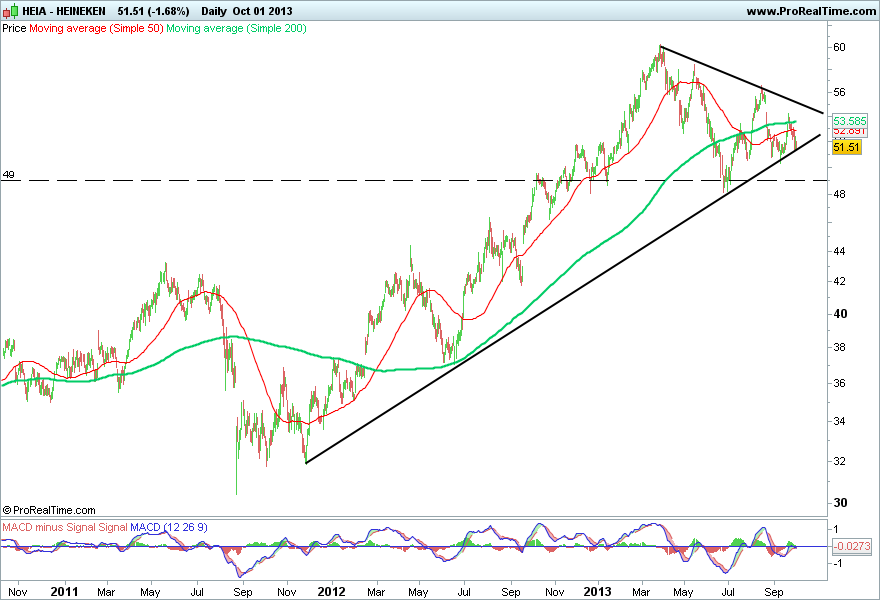Click the 36 price axis label
Viewport: 880px width, 600px height.
pyautogui.click(x=839, y=383)
